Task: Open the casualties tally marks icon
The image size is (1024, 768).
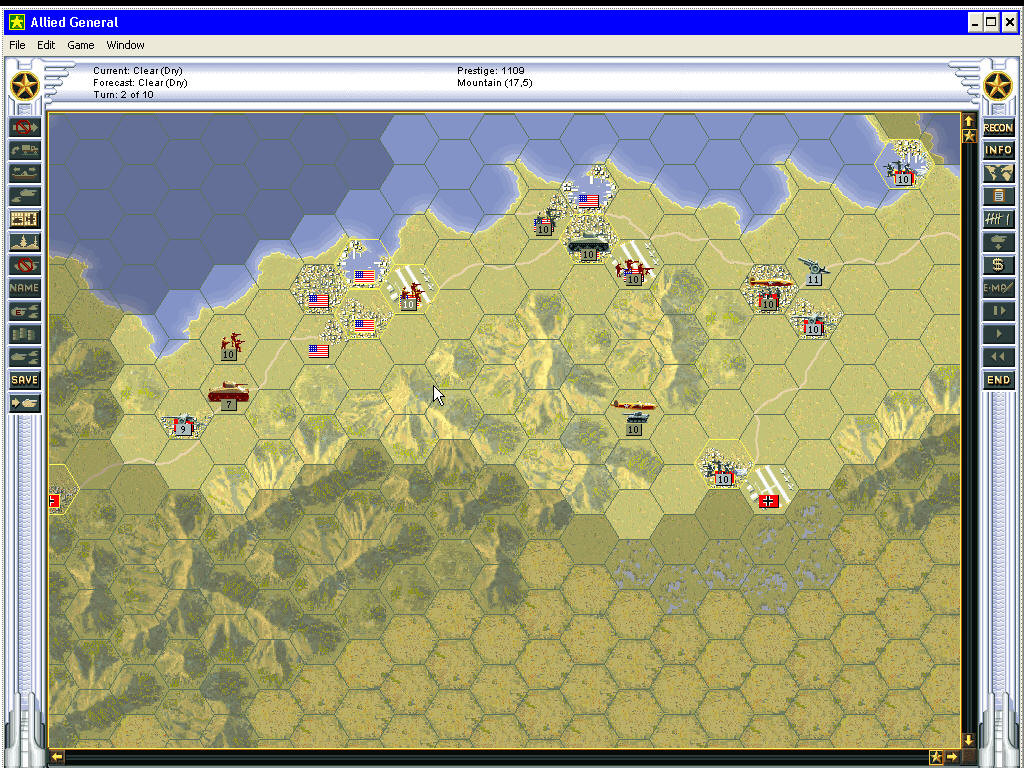Action: pos(999,219)
